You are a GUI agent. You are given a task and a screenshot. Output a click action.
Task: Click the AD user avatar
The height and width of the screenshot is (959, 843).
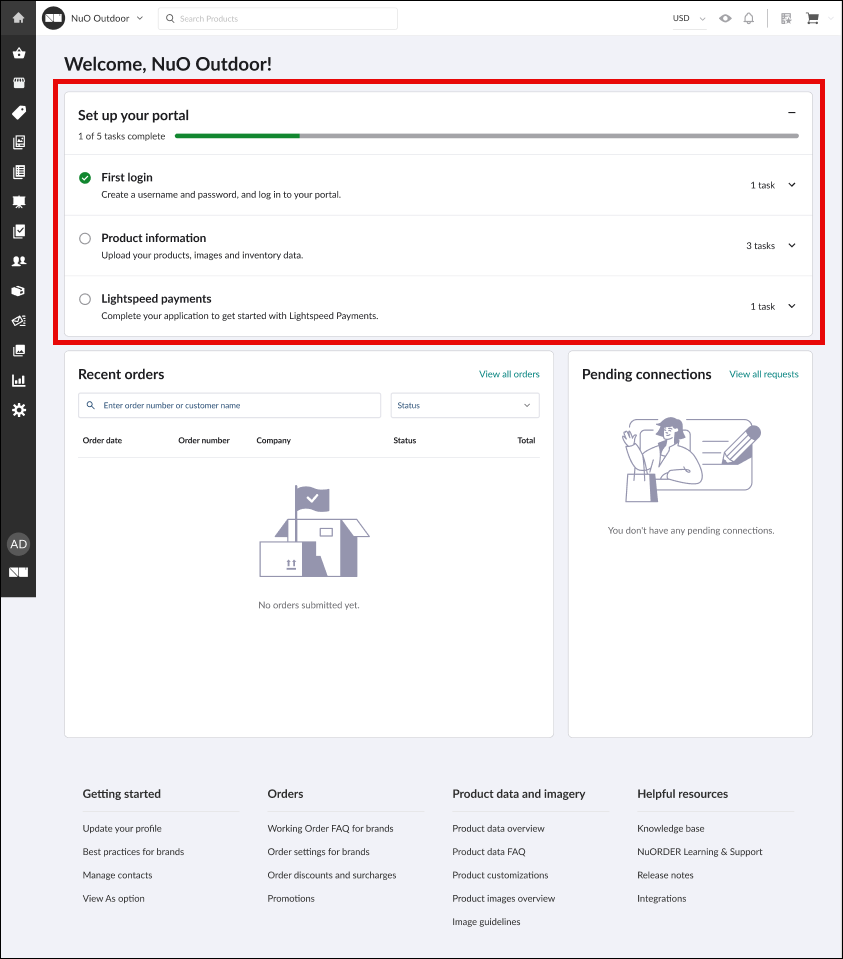(18, 544)
